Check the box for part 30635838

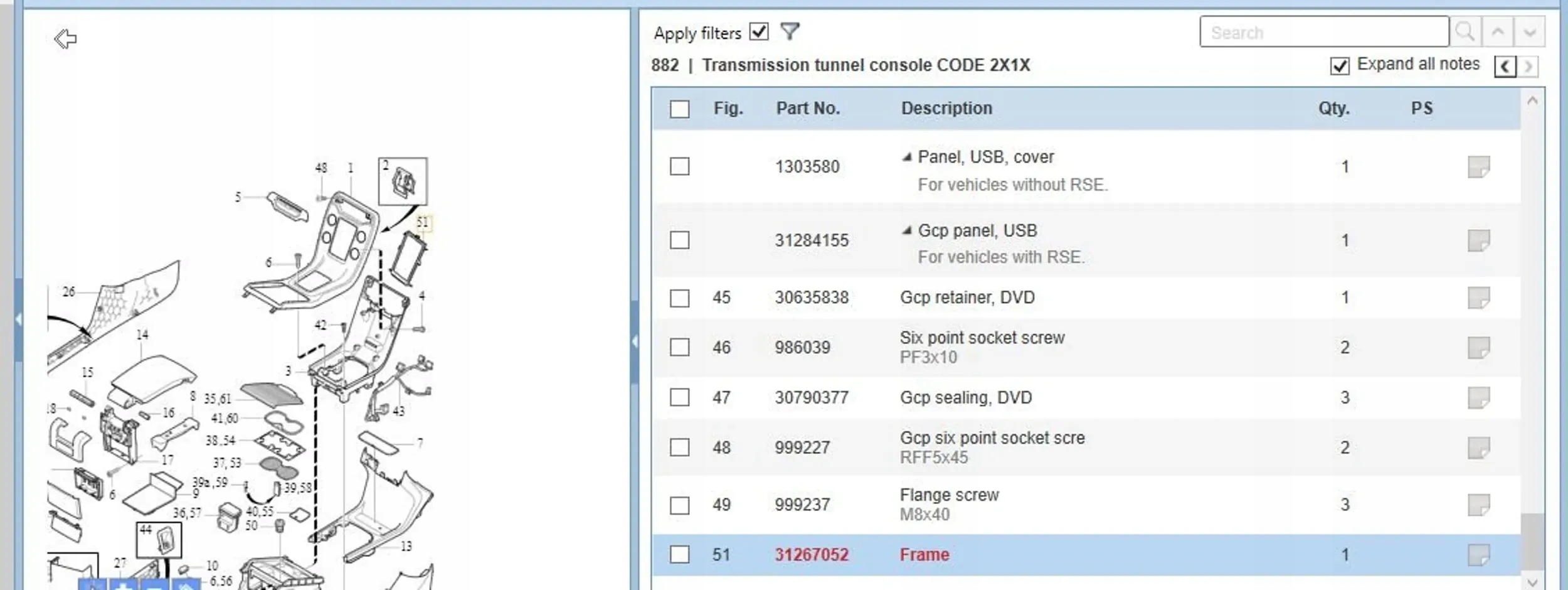679,298
